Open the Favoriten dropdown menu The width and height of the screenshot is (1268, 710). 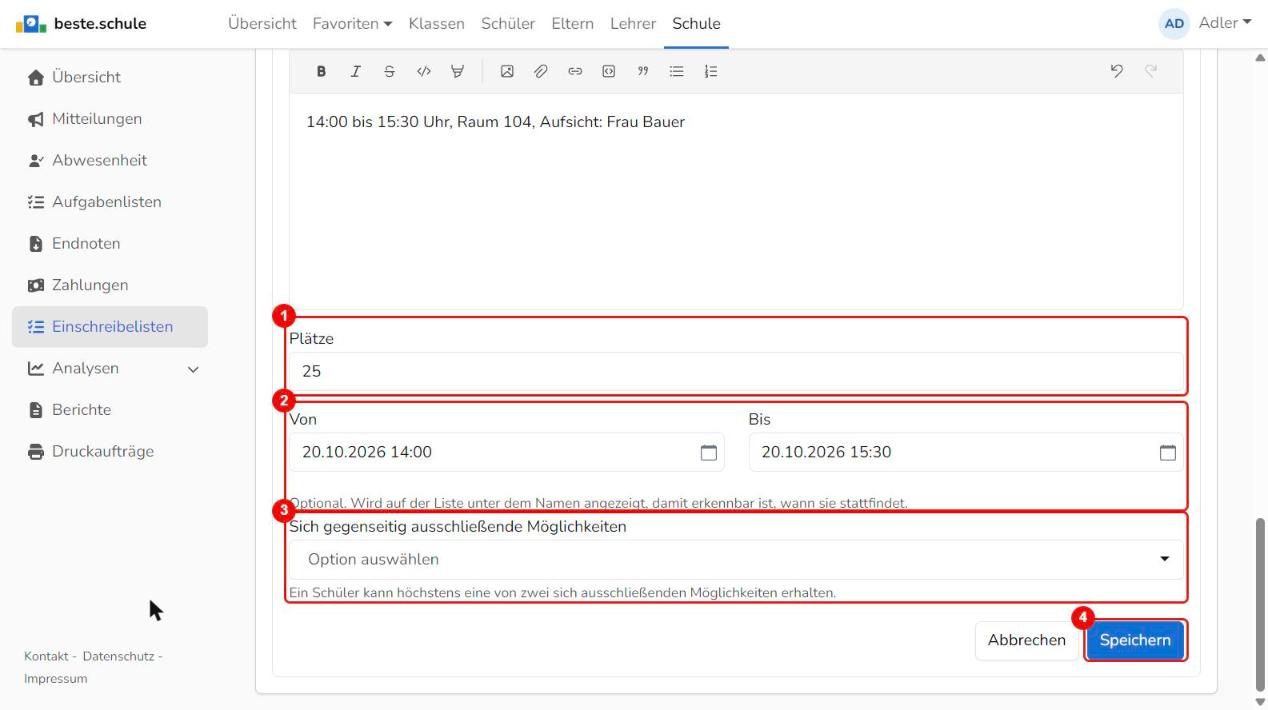tap(350, 23)
